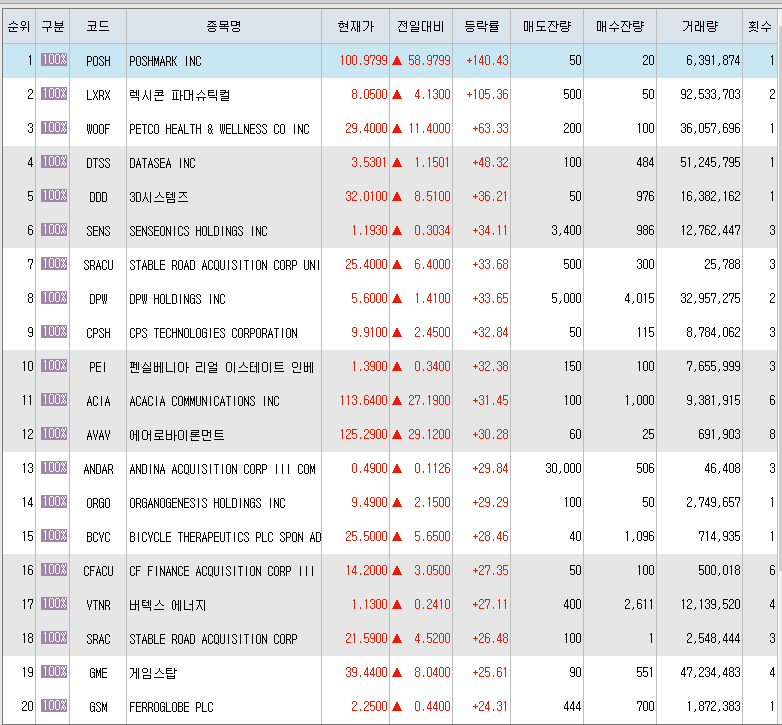
Task: Click the 100% badge in CPSH row
Action: (54, 332)
